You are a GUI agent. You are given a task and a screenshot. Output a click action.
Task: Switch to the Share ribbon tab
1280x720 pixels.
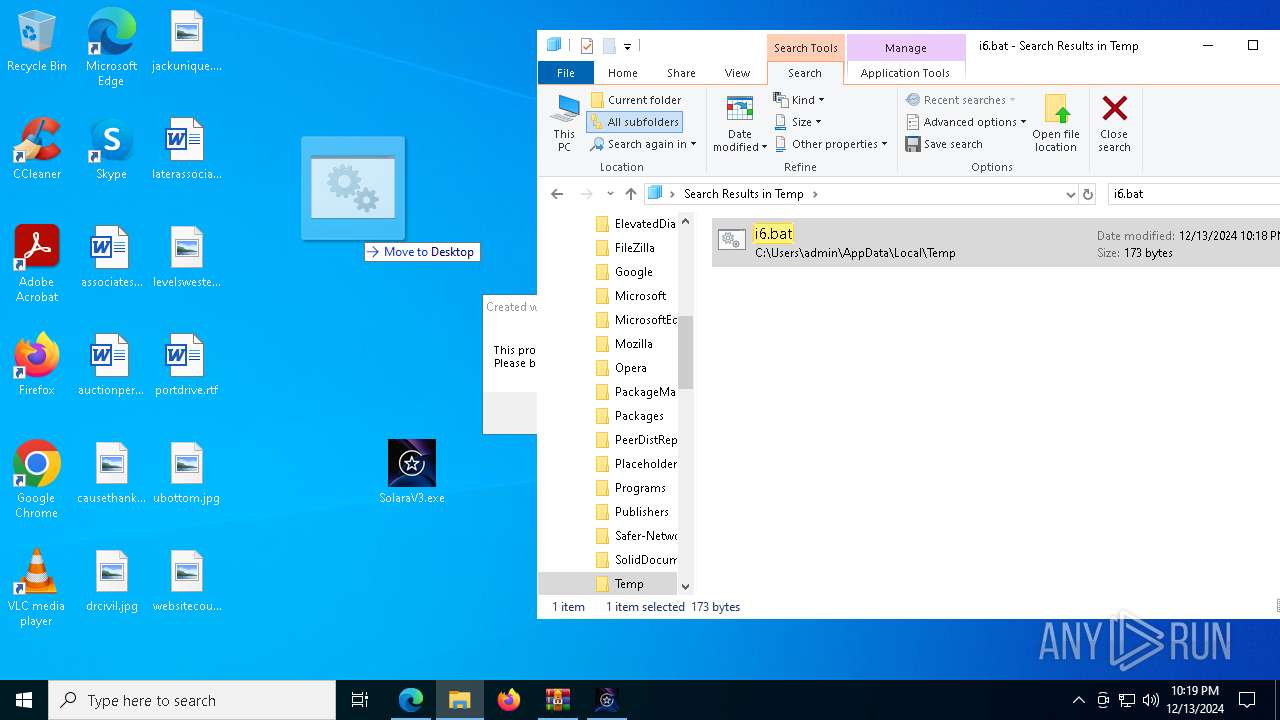pos(681,73)
